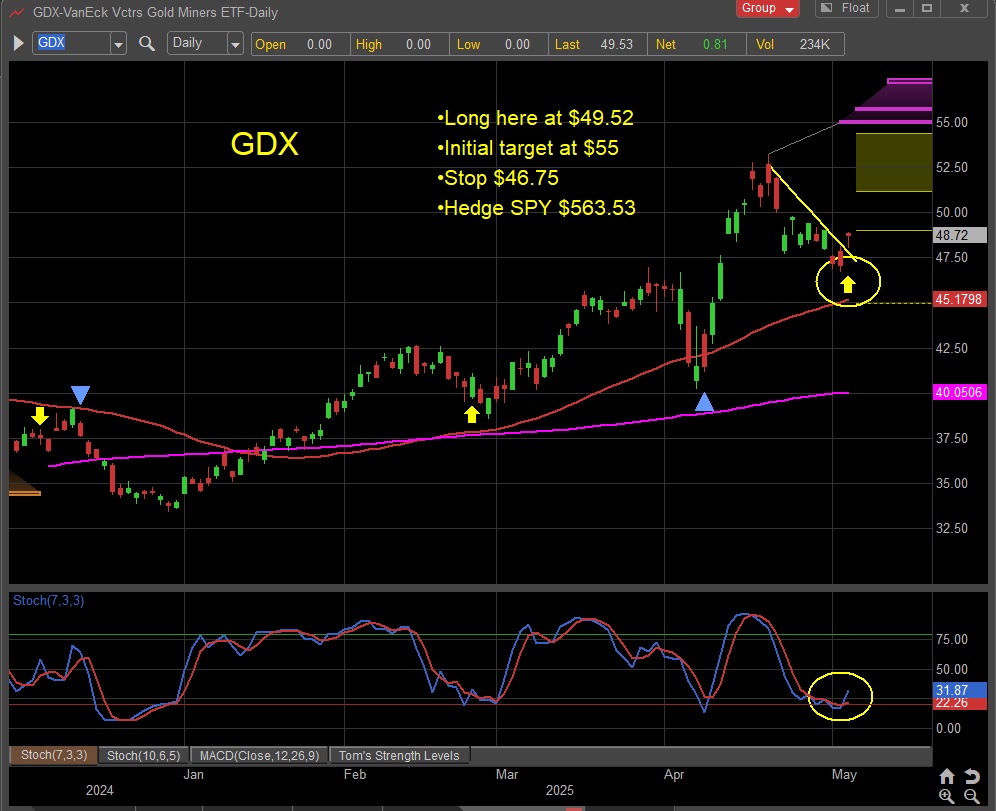The width and height of the screenshot is (996, 811).
Task: Open the symbol dropdown arrow
Action: pos(118,44)
